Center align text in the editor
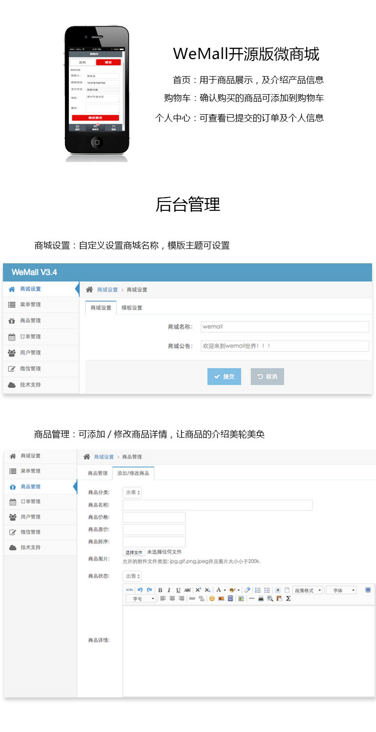 (172, 598)
